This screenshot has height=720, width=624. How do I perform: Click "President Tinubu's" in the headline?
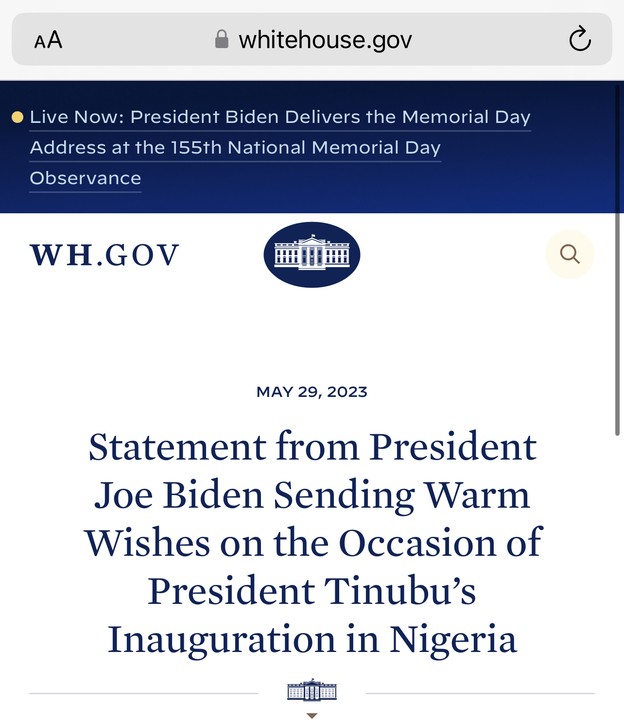(x=311, y=590)
